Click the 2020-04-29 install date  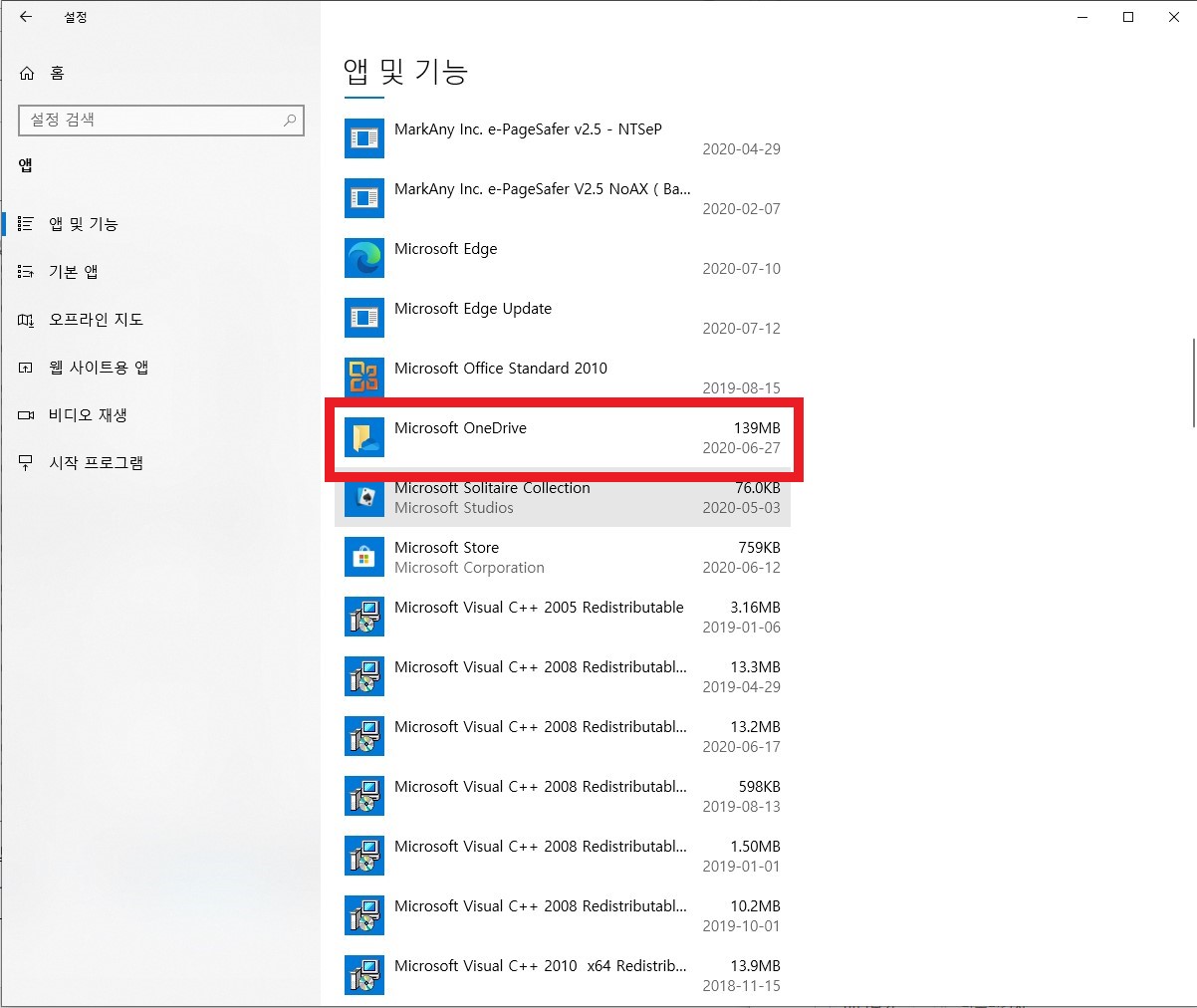coord(742,149)
